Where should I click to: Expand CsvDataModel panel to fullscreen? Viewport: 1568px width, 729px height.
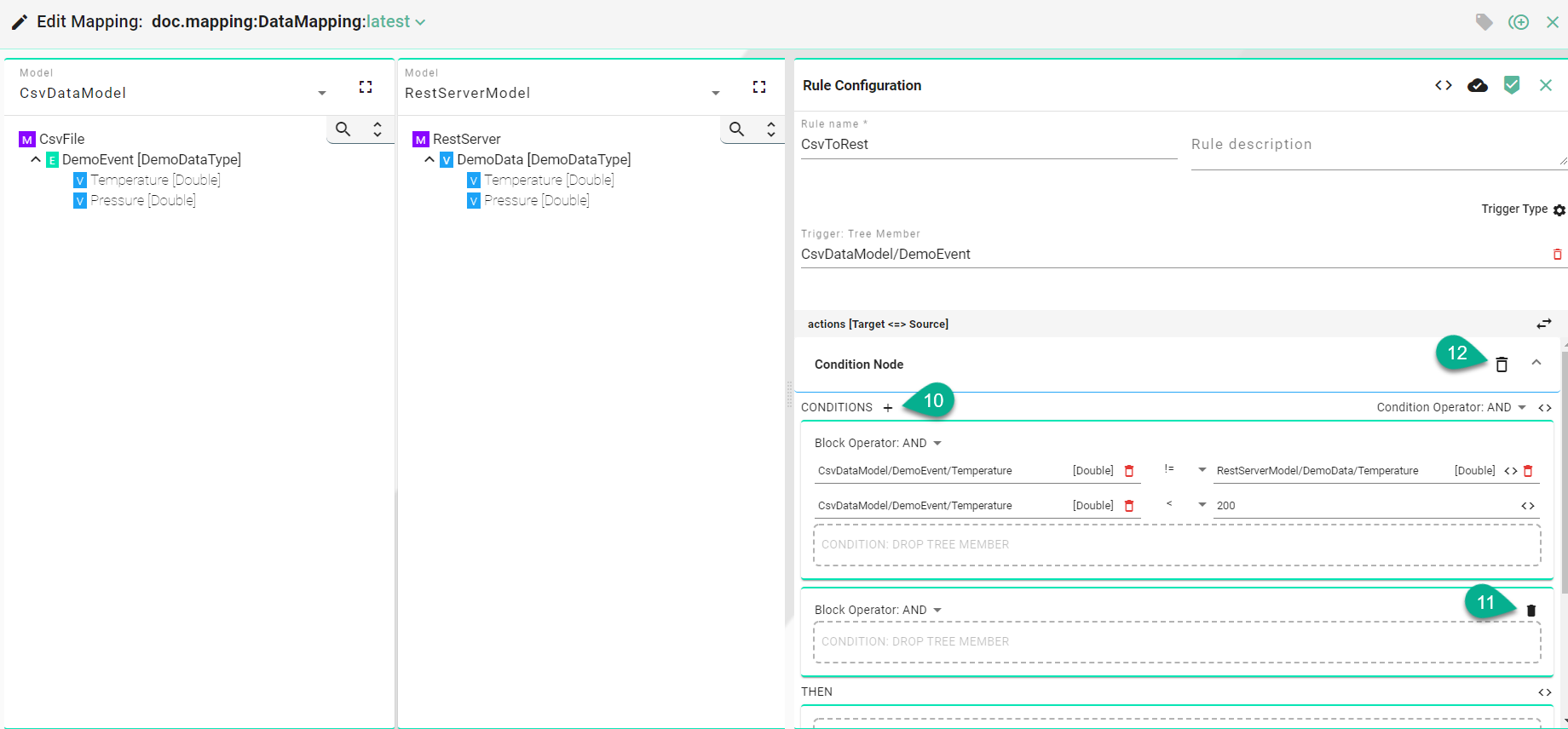coord(366,87)
